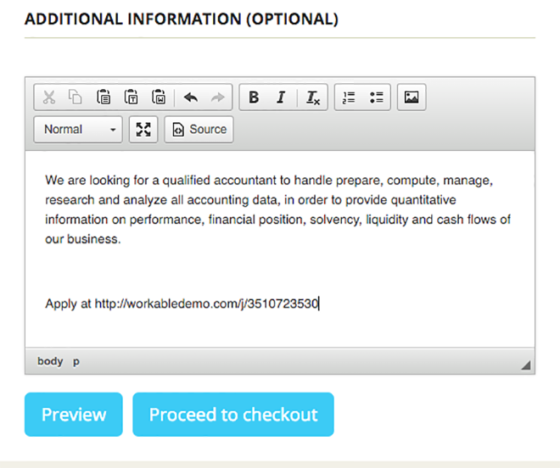Select Paste as plain text icon

pyautogui.click(x=131, y=97)
